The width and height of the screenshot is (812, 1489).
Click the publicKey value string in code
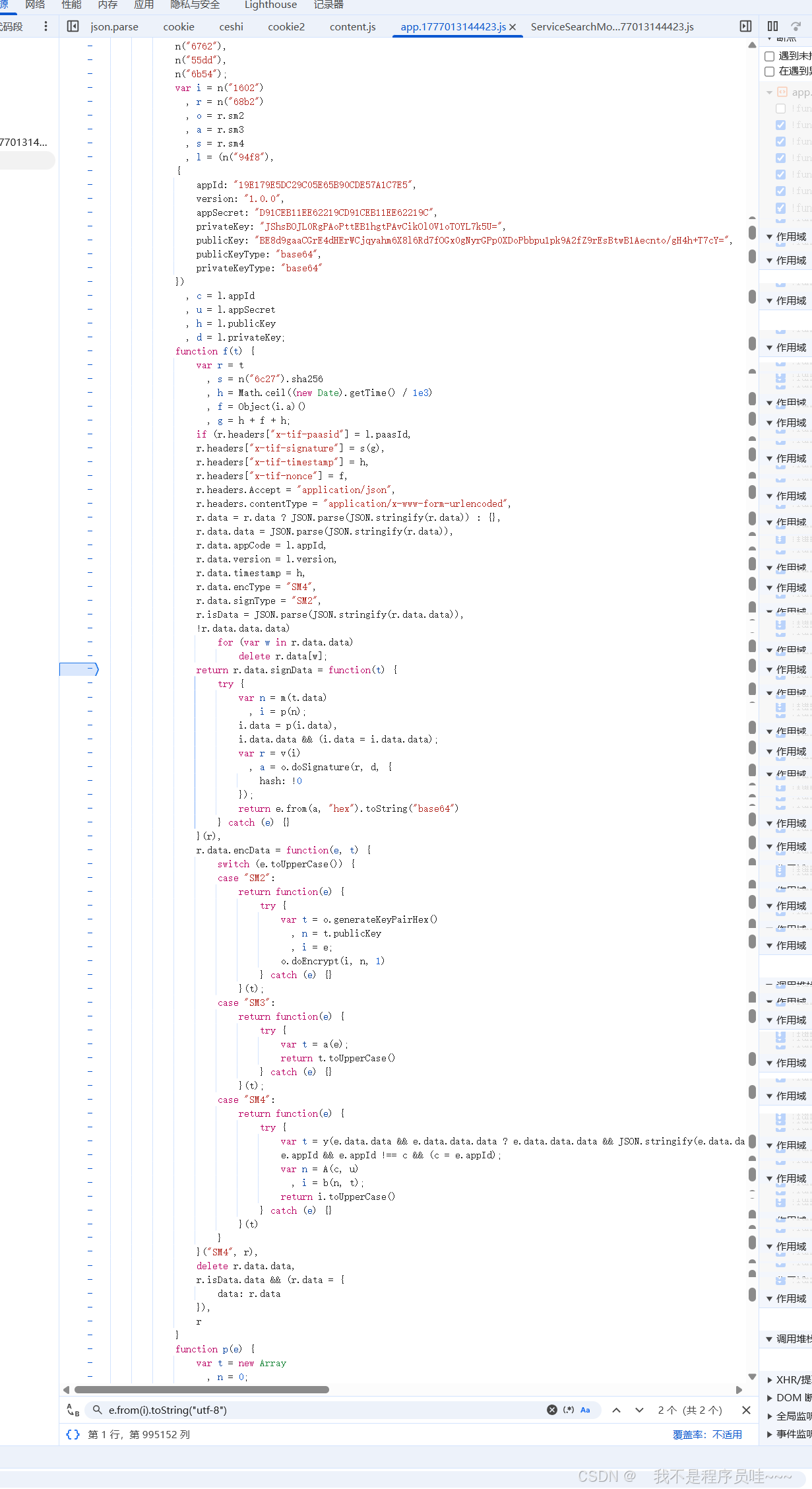coord(491,240)
